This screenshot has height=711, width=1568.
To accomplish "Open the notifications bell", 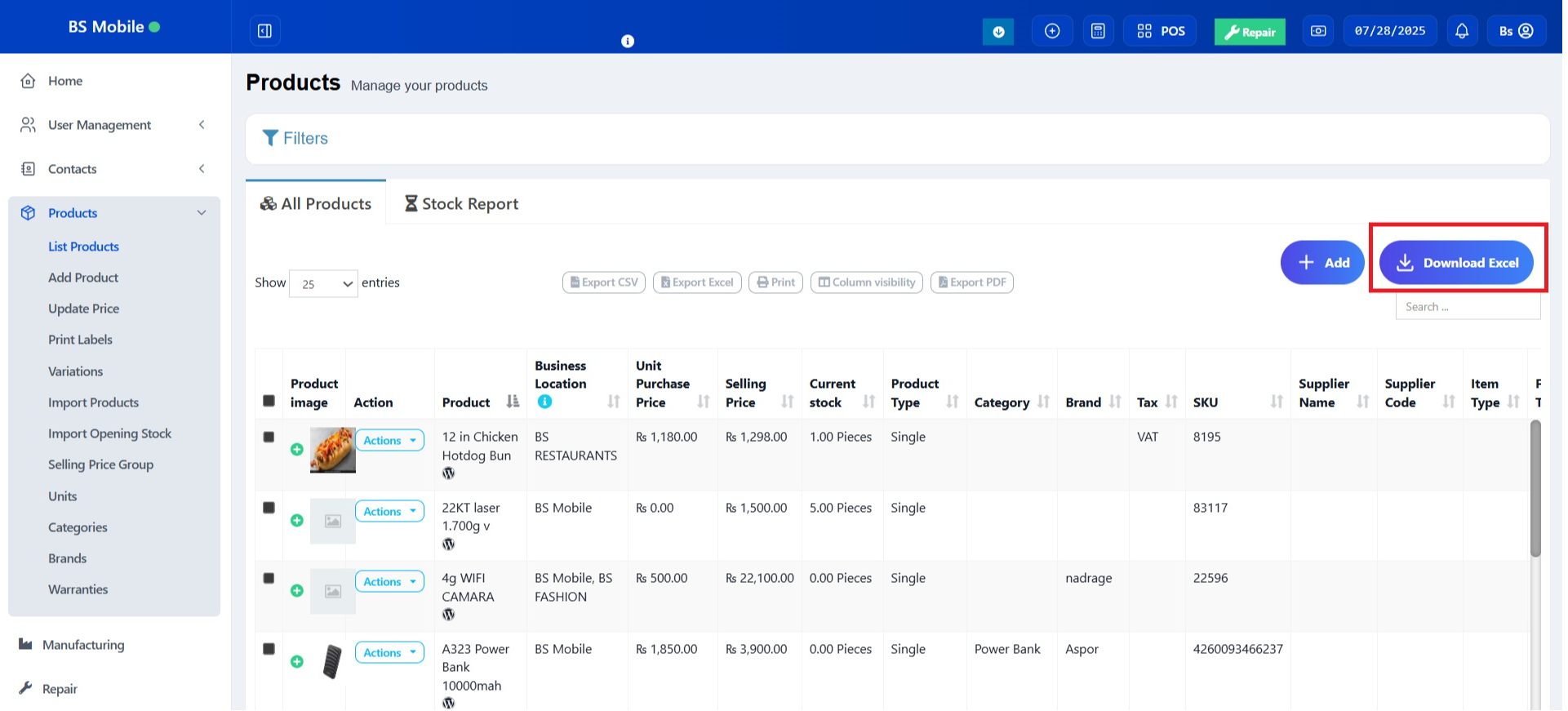I will pyautogui.click(x=1461, y=31).
